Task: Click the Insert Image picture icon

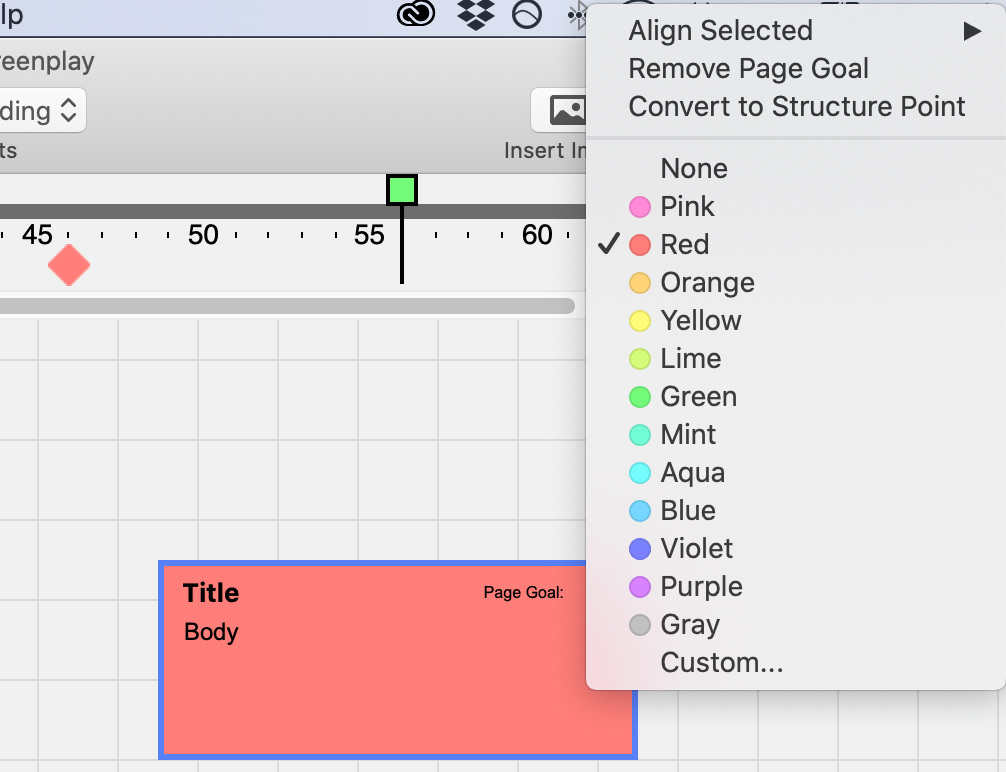Action: (x=566, y=110)
